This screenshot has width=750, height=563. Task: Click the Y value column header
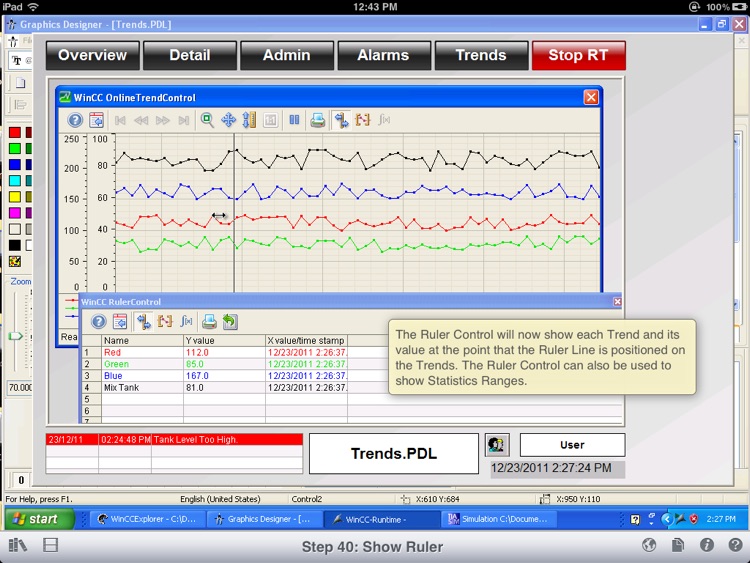pyautogui.click(x=224, y=341)
